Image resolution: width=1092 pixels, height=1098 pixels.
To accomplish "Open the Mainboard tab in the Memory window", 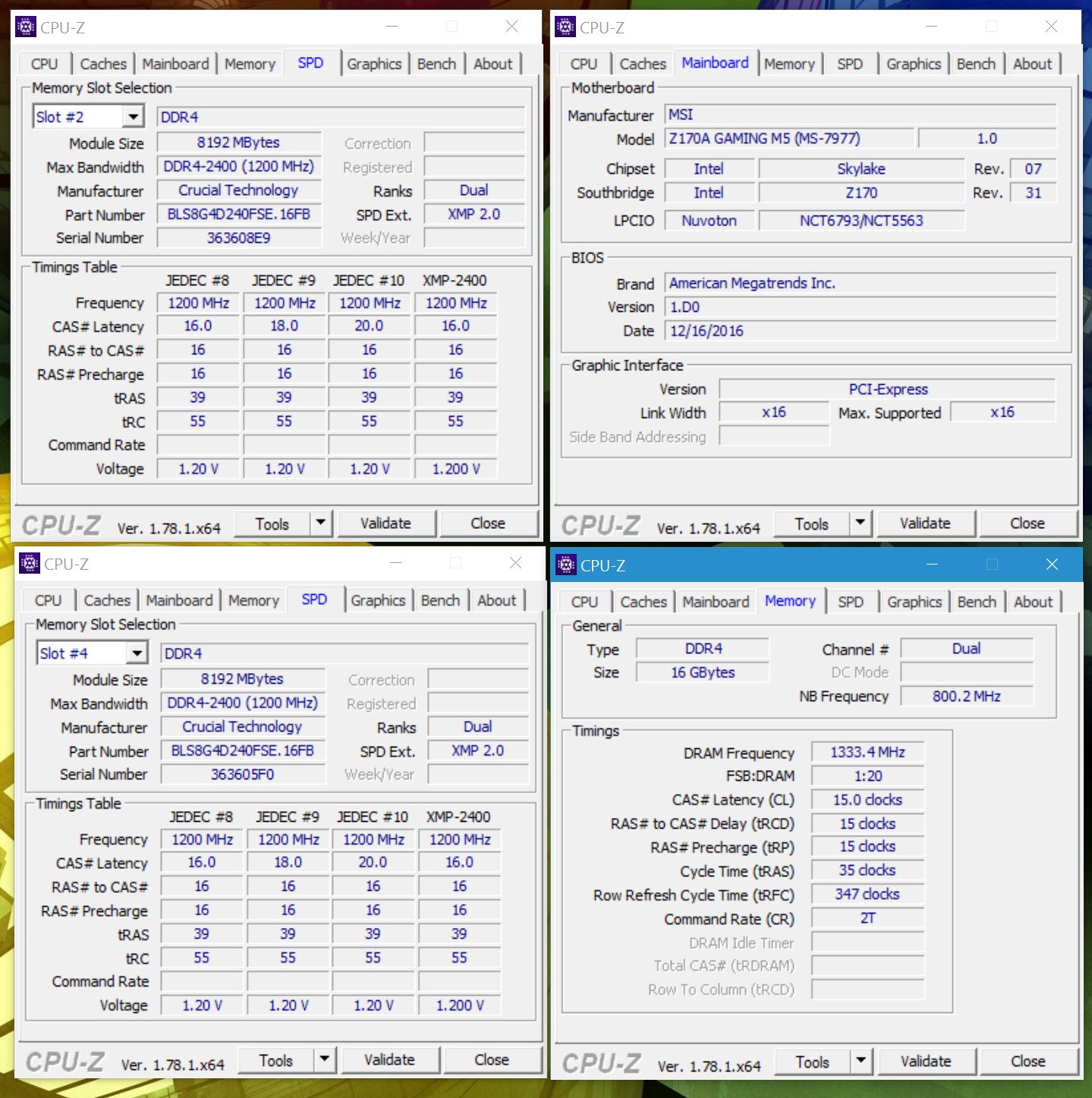I will [x=716, y=602].
